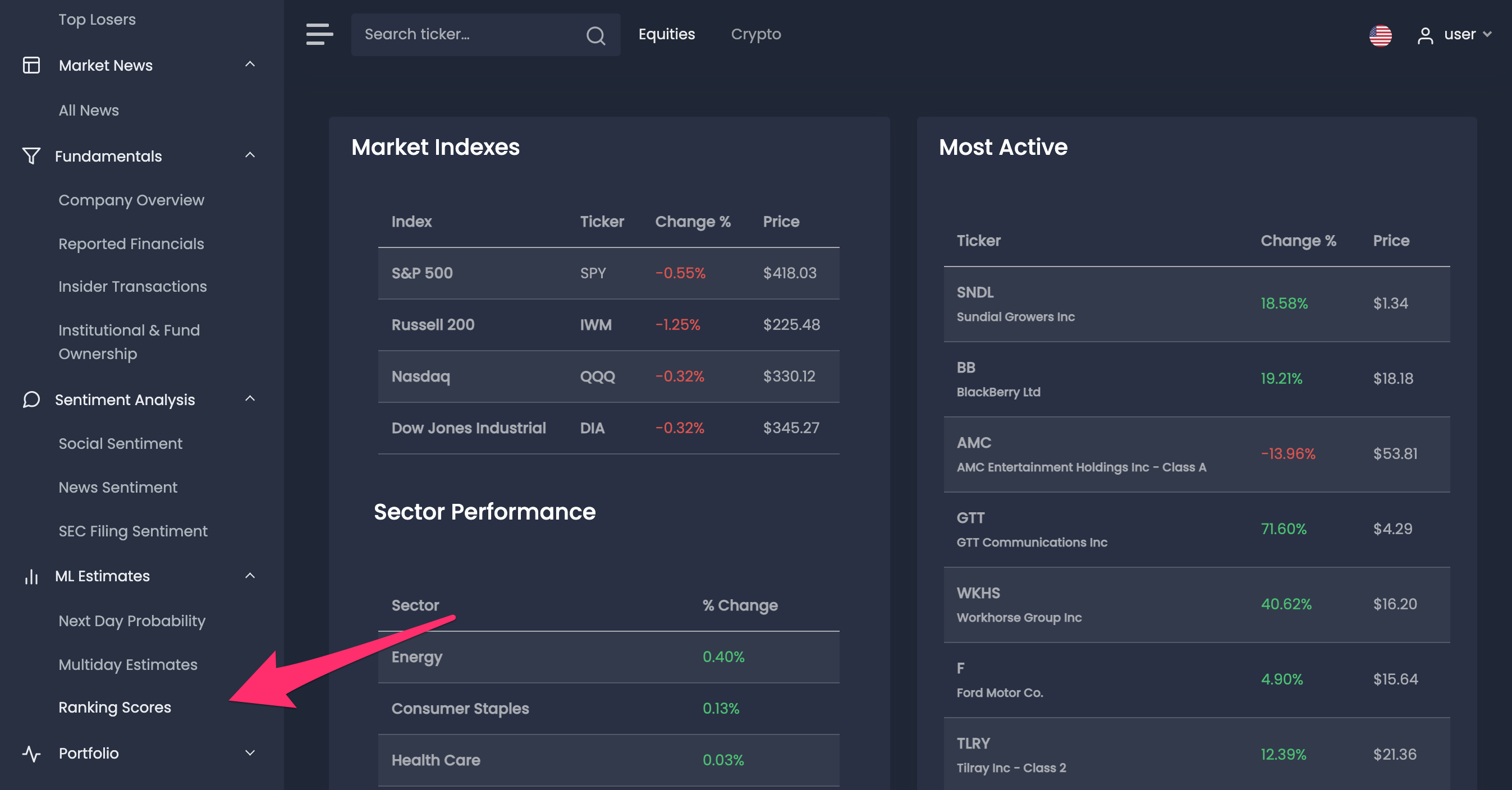Go to SEC Filing Sentiment
This screenshot has width=1512, height=790.
tap(133, 531)
